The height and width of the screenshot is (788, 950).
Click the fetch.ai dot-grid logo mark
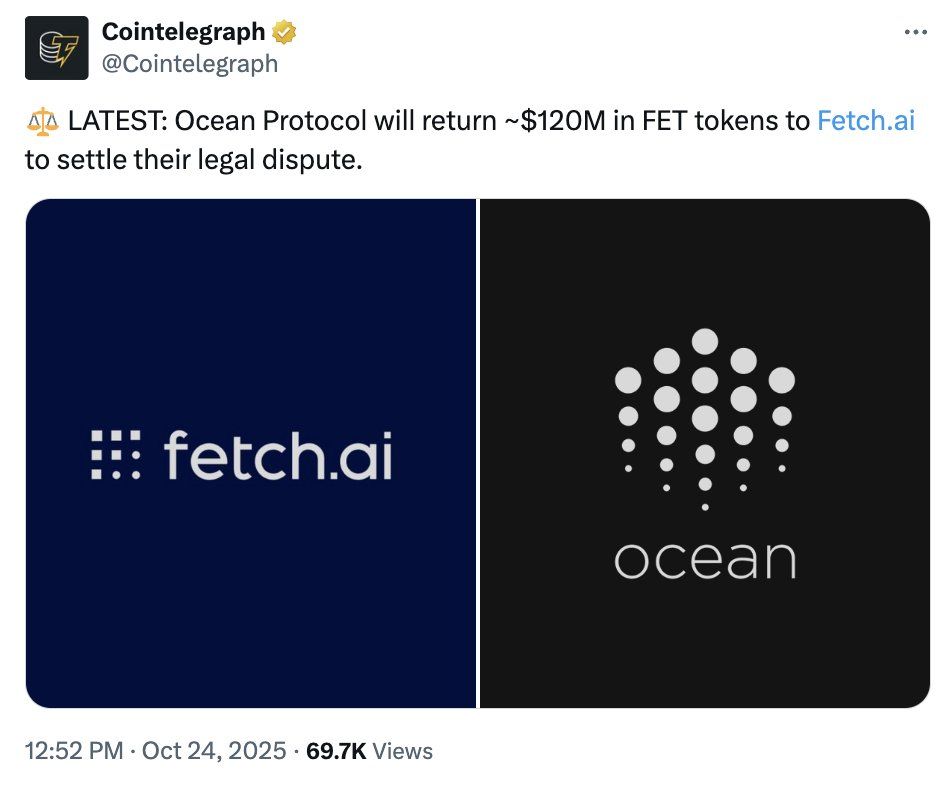[116, 455]
